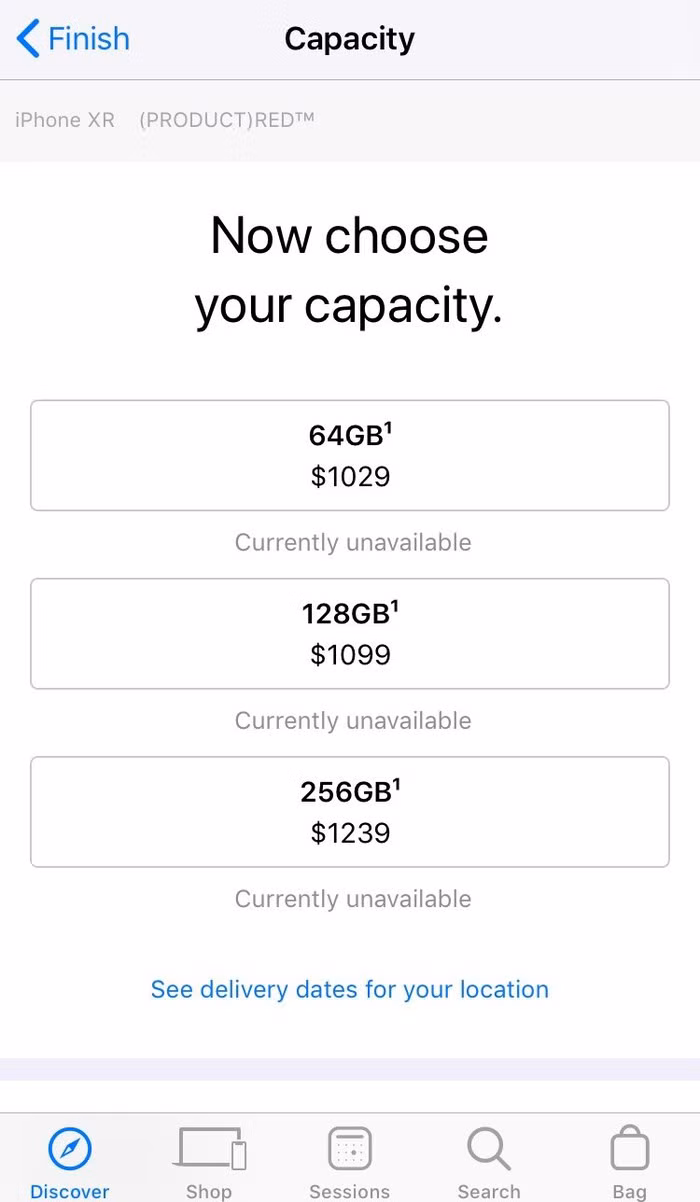Click the Capacity page title
700x1202 pixels.
[x=349, y=39]
